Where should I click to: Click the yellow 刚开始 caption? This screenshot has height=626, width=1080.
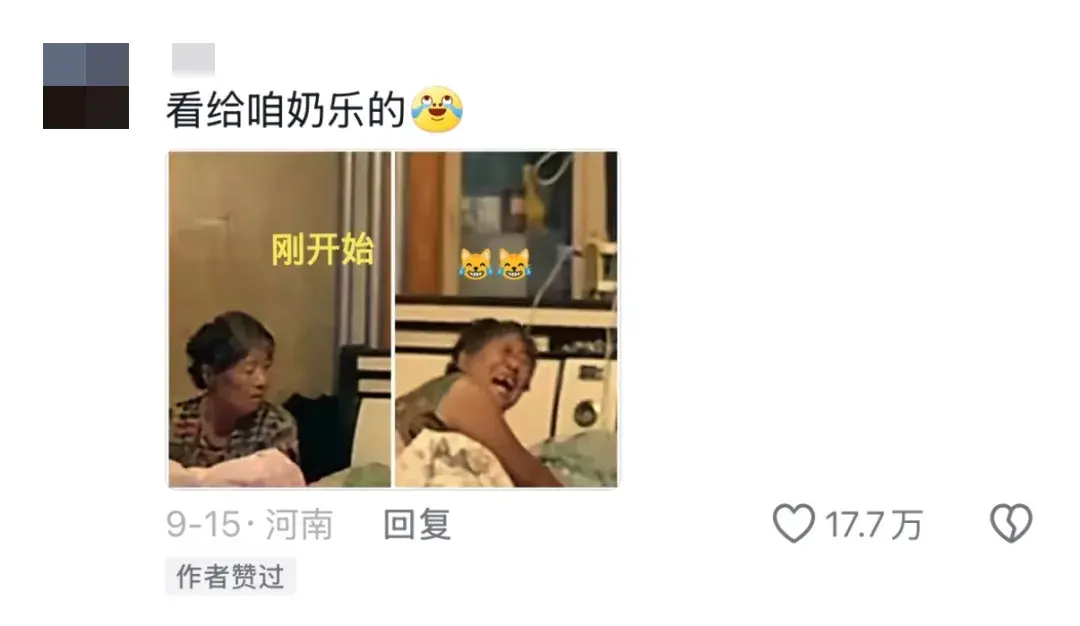coord(322,249)
